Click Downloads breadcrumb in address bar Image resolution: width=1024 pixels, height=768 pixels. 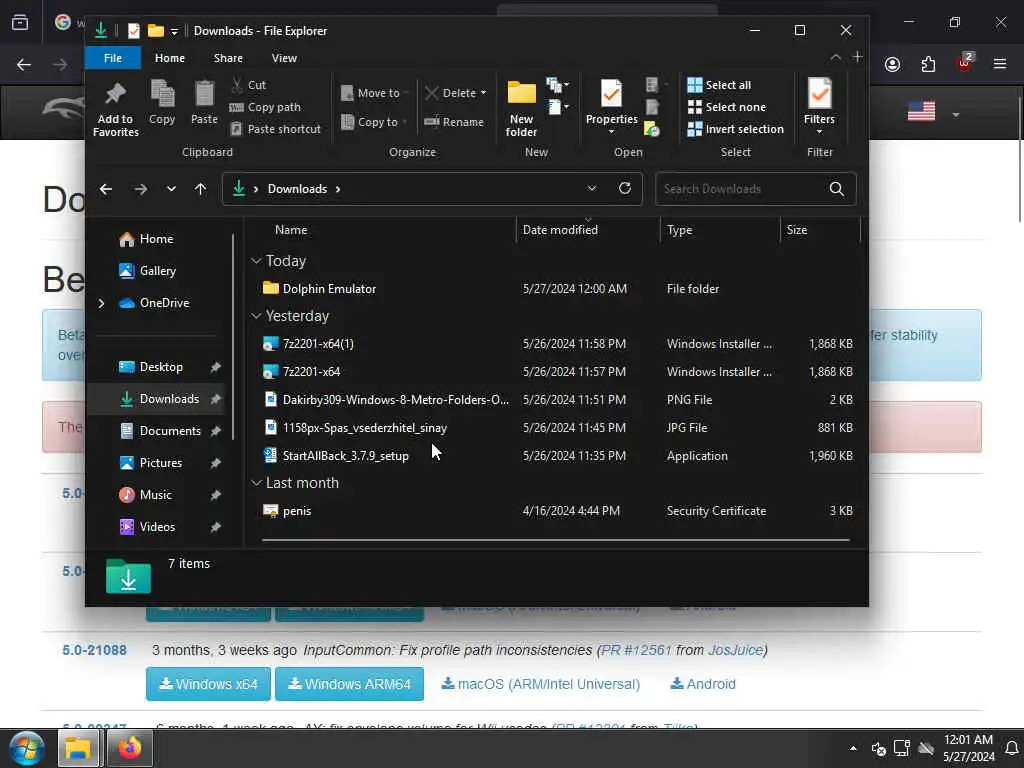297,189
